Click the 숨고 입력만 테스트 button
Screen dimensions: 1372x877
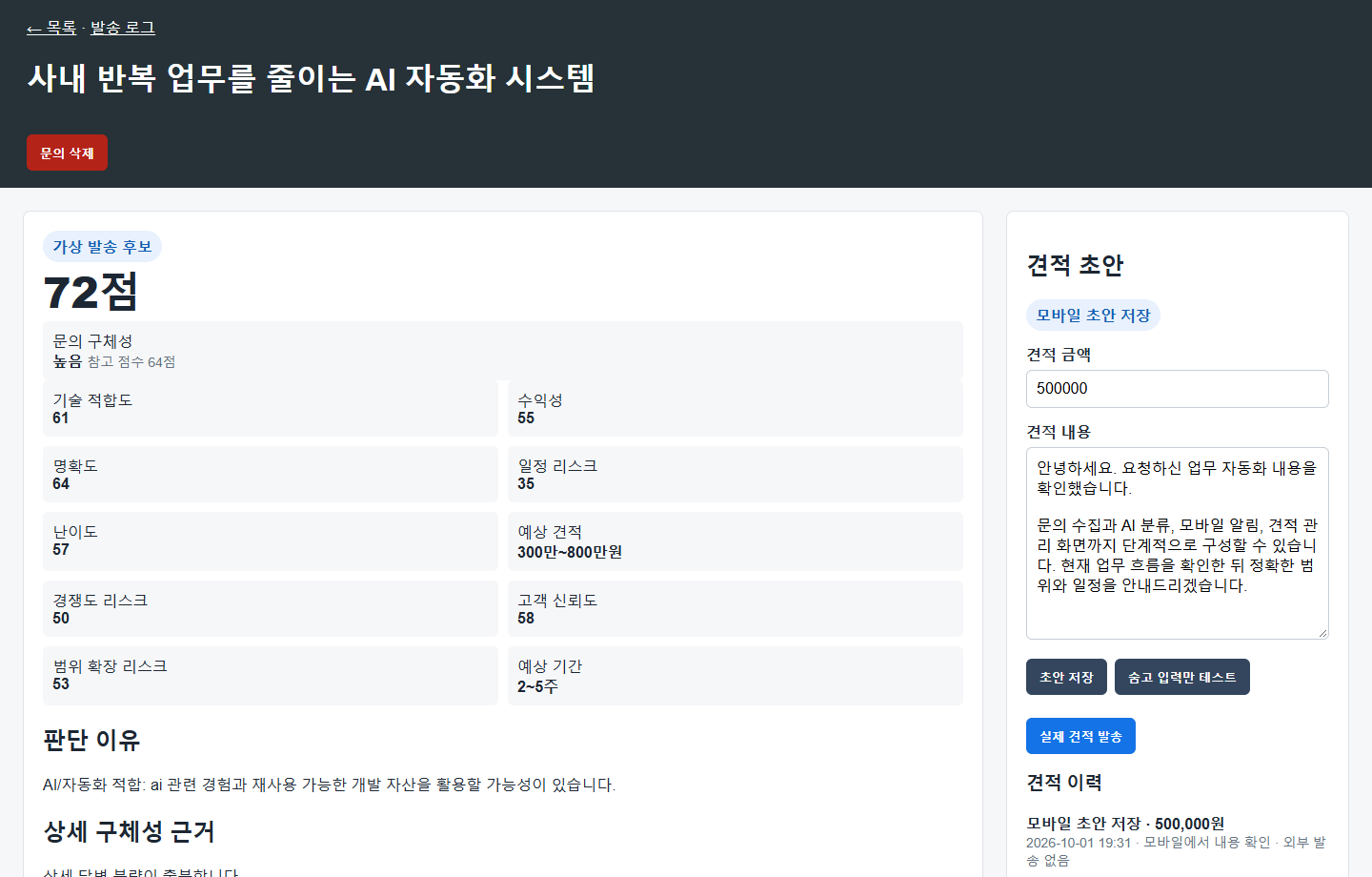(1182, 677)
